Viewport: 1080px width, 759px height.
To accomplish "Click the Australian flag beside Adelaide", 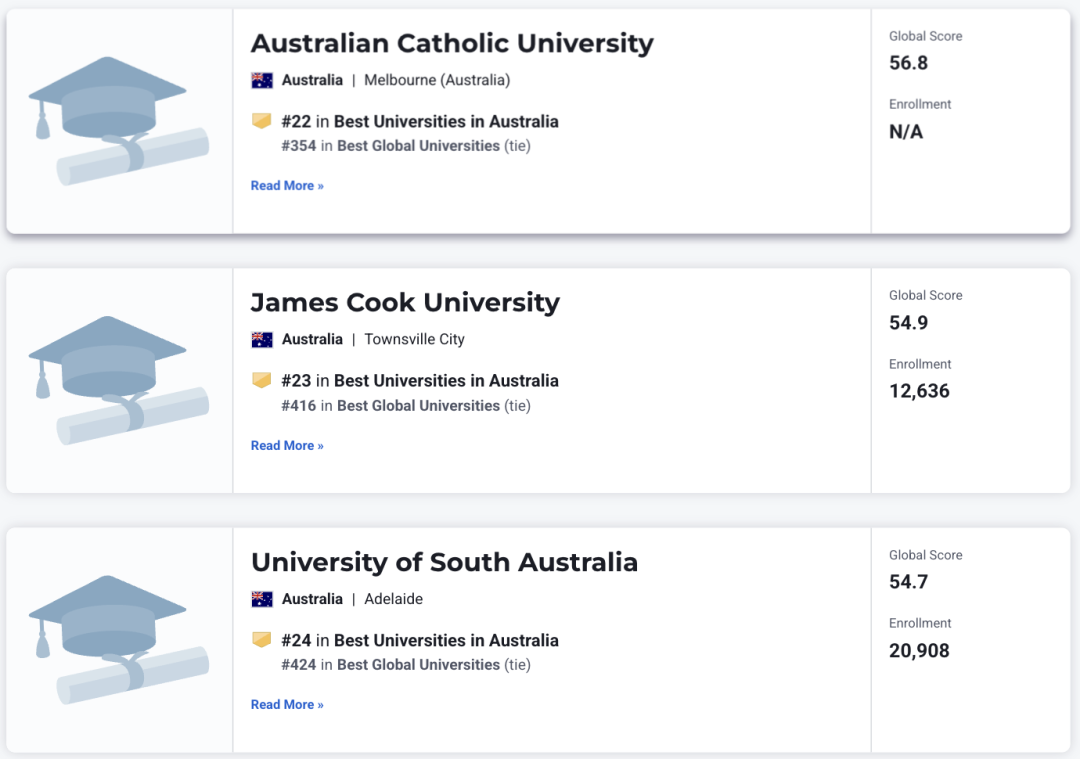I will pos(262,599).
